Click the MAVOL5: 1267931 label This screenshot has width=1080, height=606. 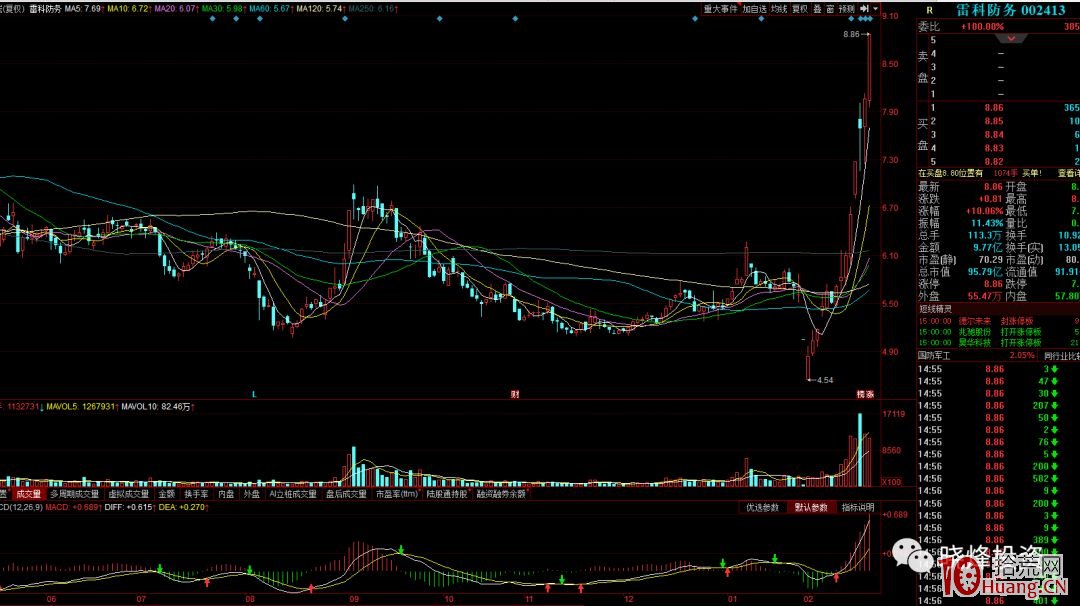82,407
